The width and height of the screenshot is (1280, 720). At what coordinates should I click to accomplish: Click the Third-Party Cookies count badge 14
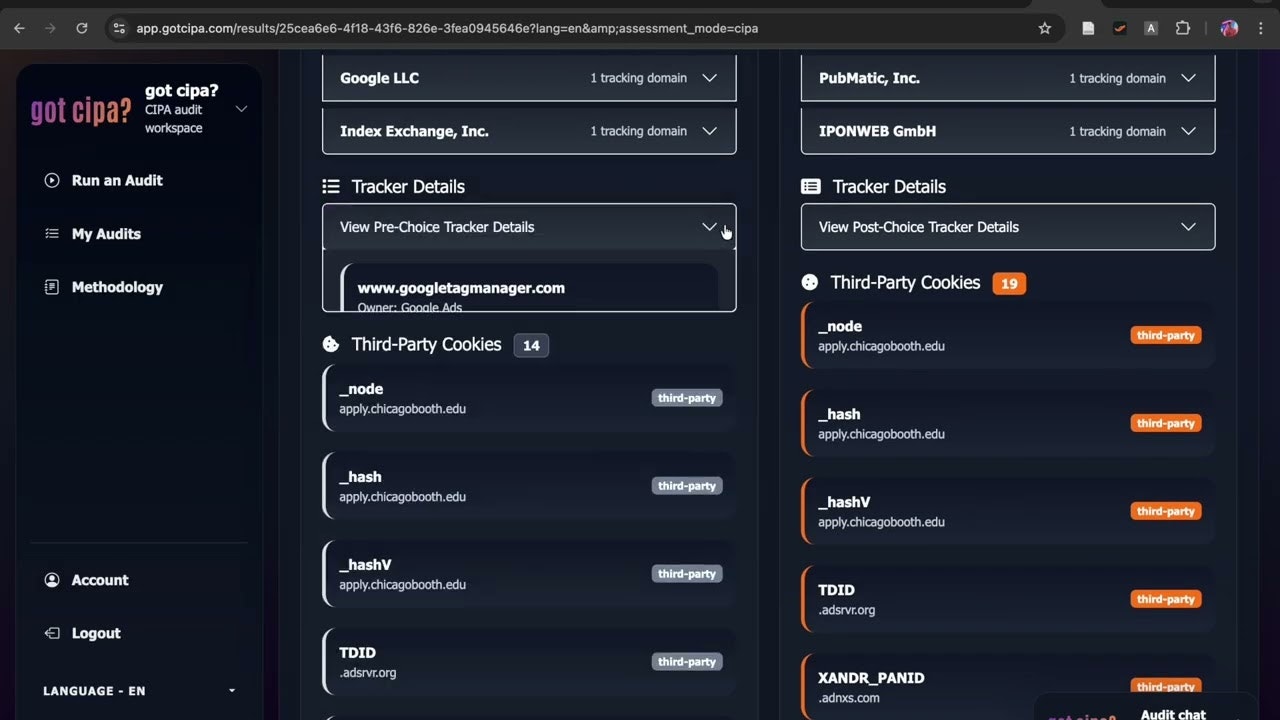[531, 346]
